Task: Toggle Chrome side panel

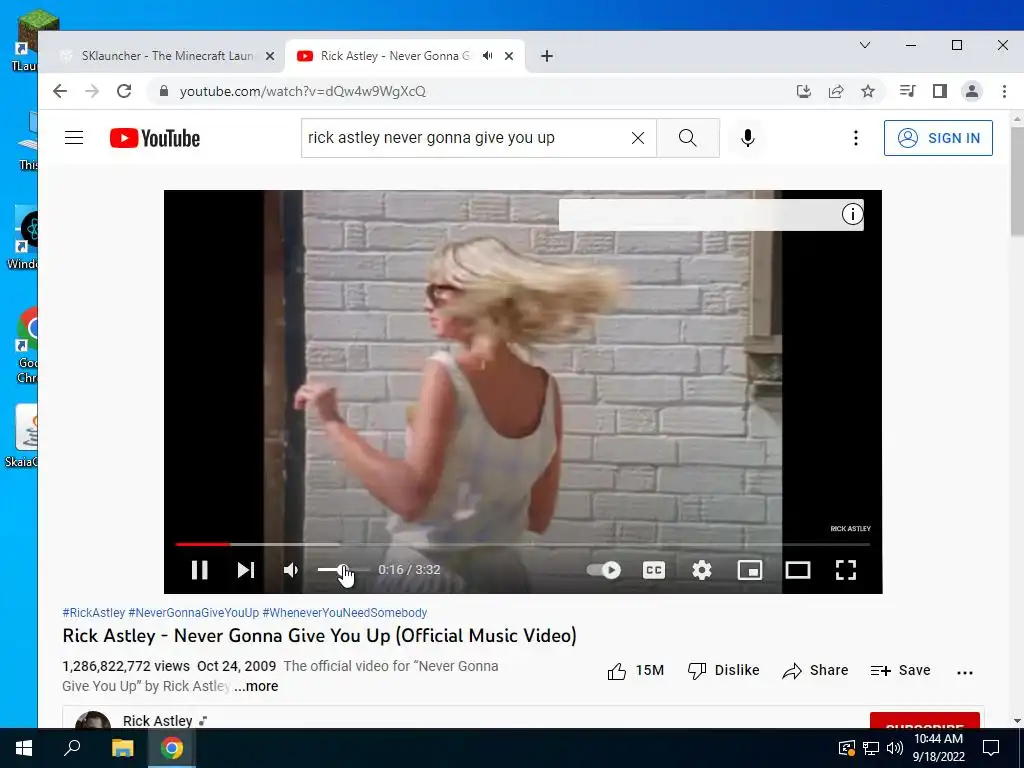Action: 940,91
